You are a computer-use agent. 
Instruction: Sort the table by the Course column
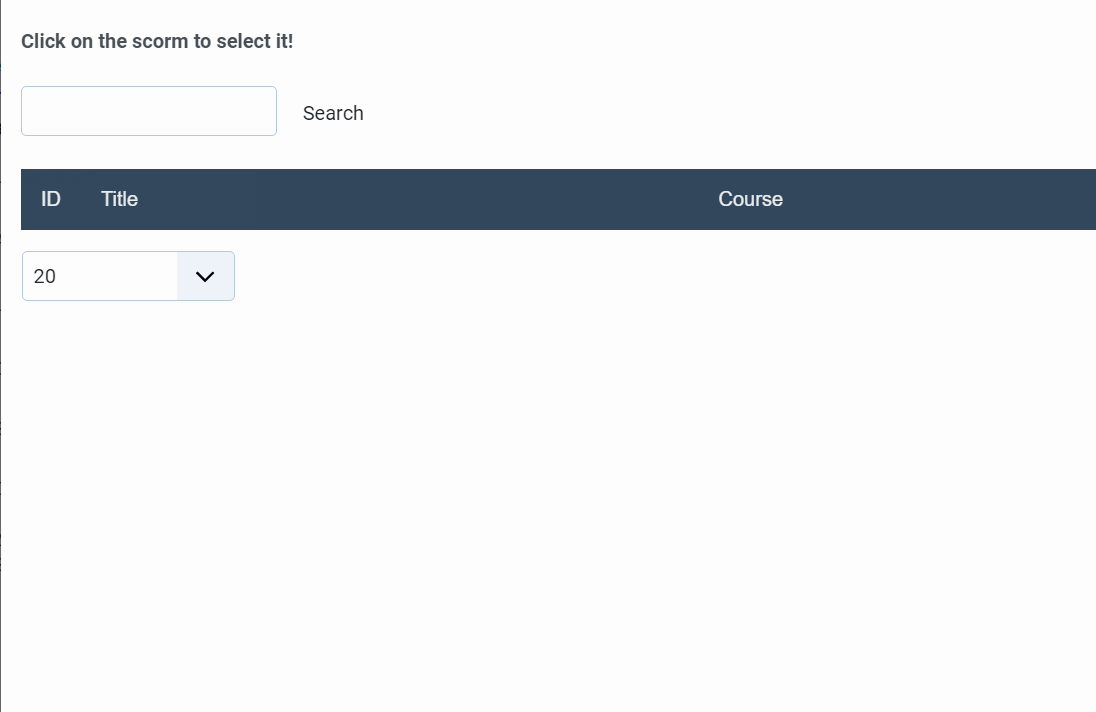pos(750,199)
